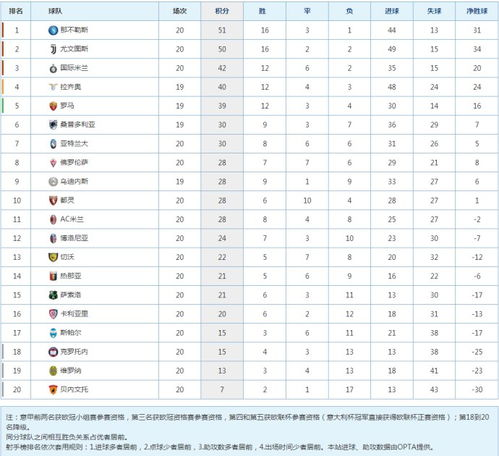Click the Chievo crest in row 13
Viewport: 499px width, 456px height.
[x=53, y=257]
